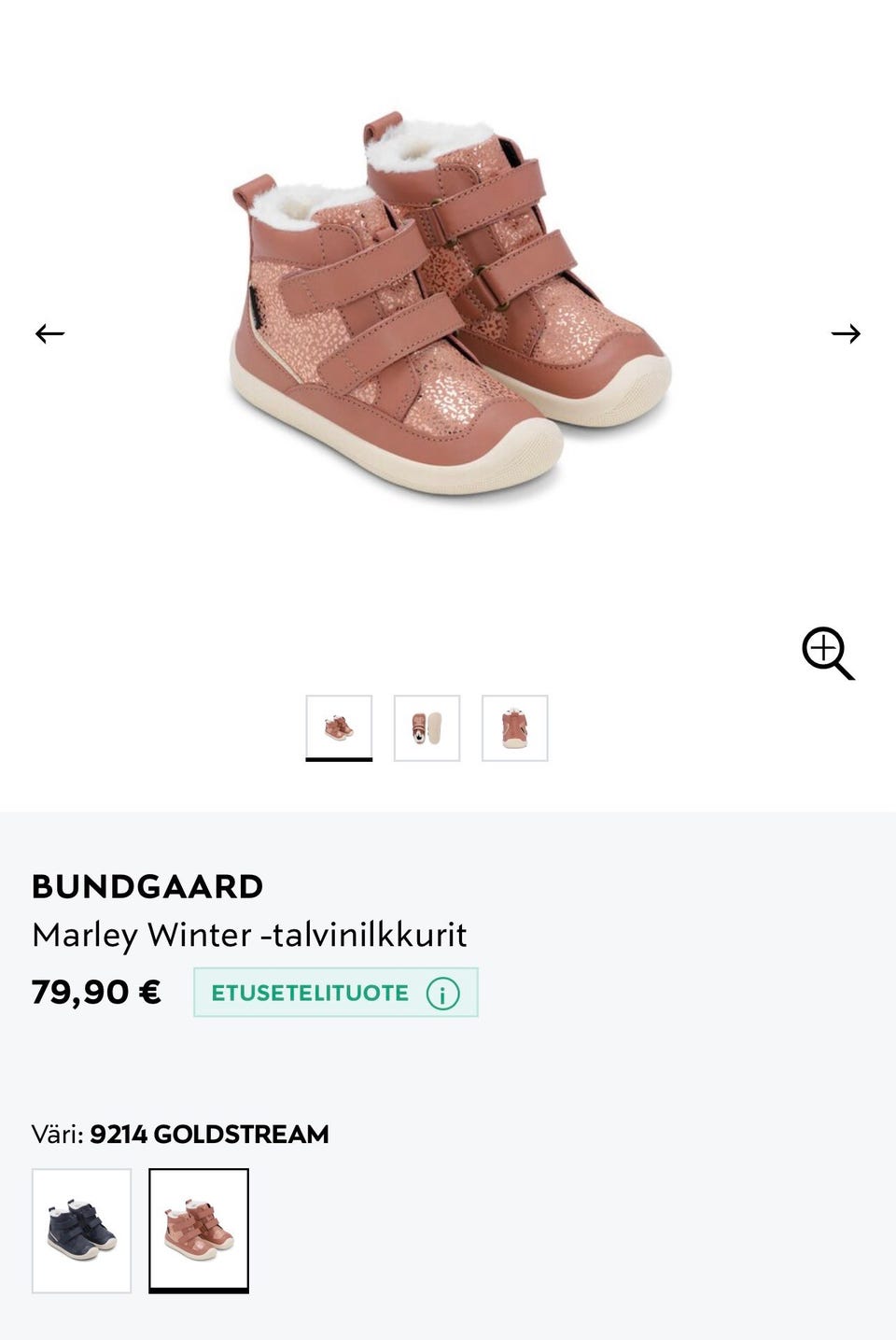Click the 9214 GOLDSTREAM color name
The width and height of the screenshot is (896, 1340).
[209, 1135]
